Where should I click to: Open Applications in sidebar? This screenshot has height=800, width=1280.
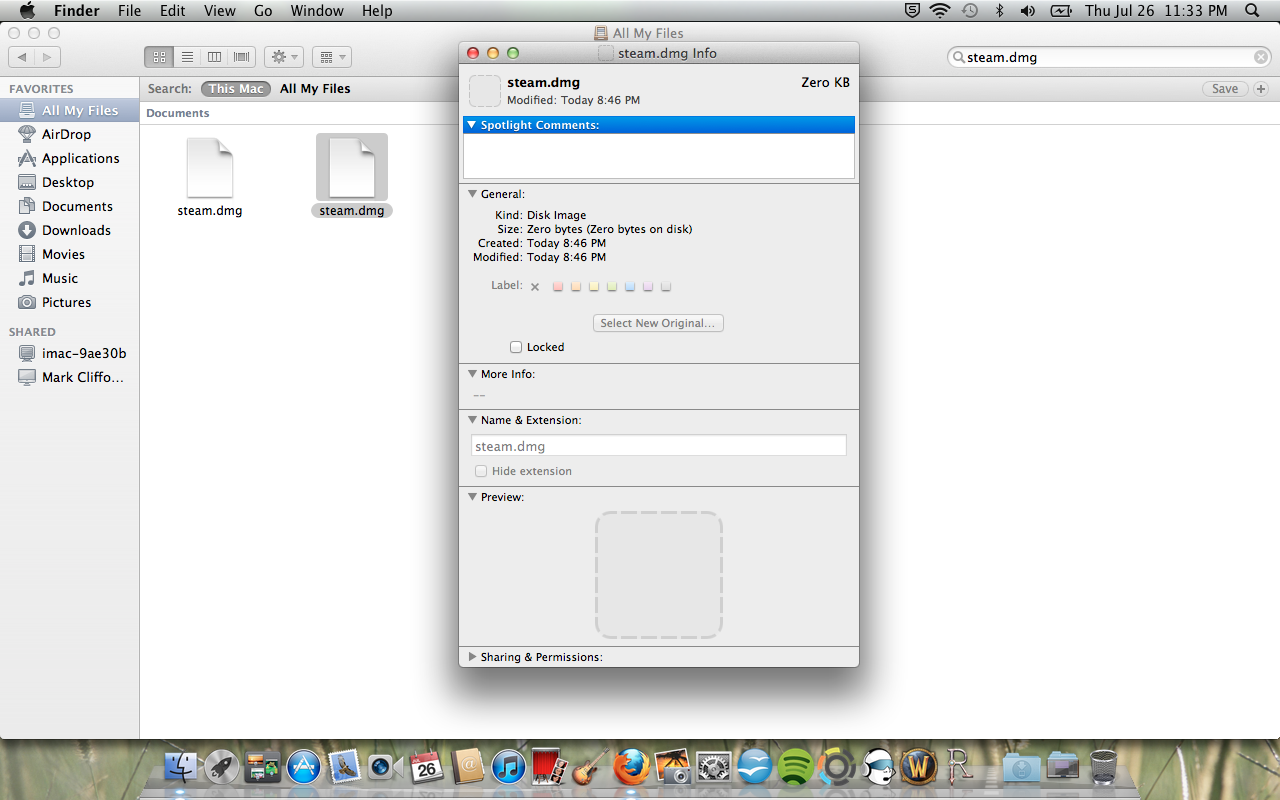click(x=69, y=158)
